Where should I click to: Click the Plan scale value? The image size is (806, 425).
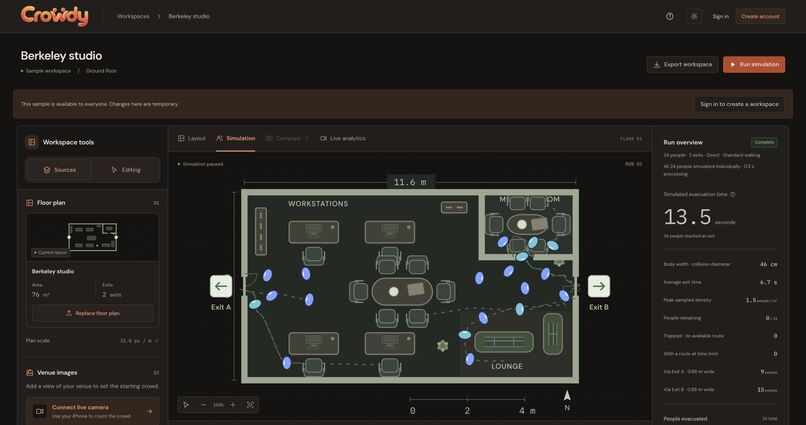[136, 341]
